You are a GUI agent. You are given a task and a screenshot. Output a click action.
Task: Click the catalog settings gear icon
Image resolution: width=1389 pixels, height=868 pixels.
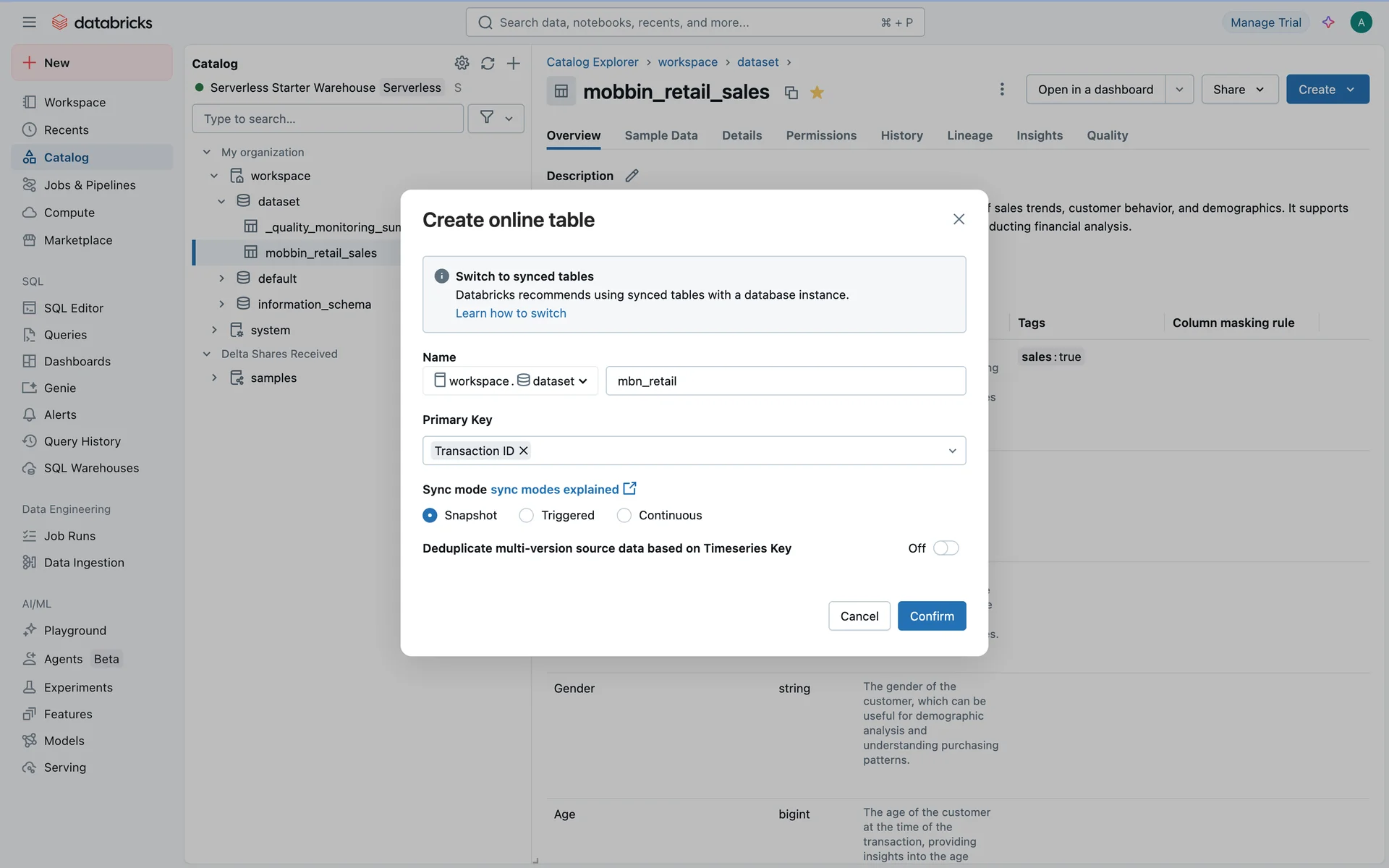pos(462,64)
